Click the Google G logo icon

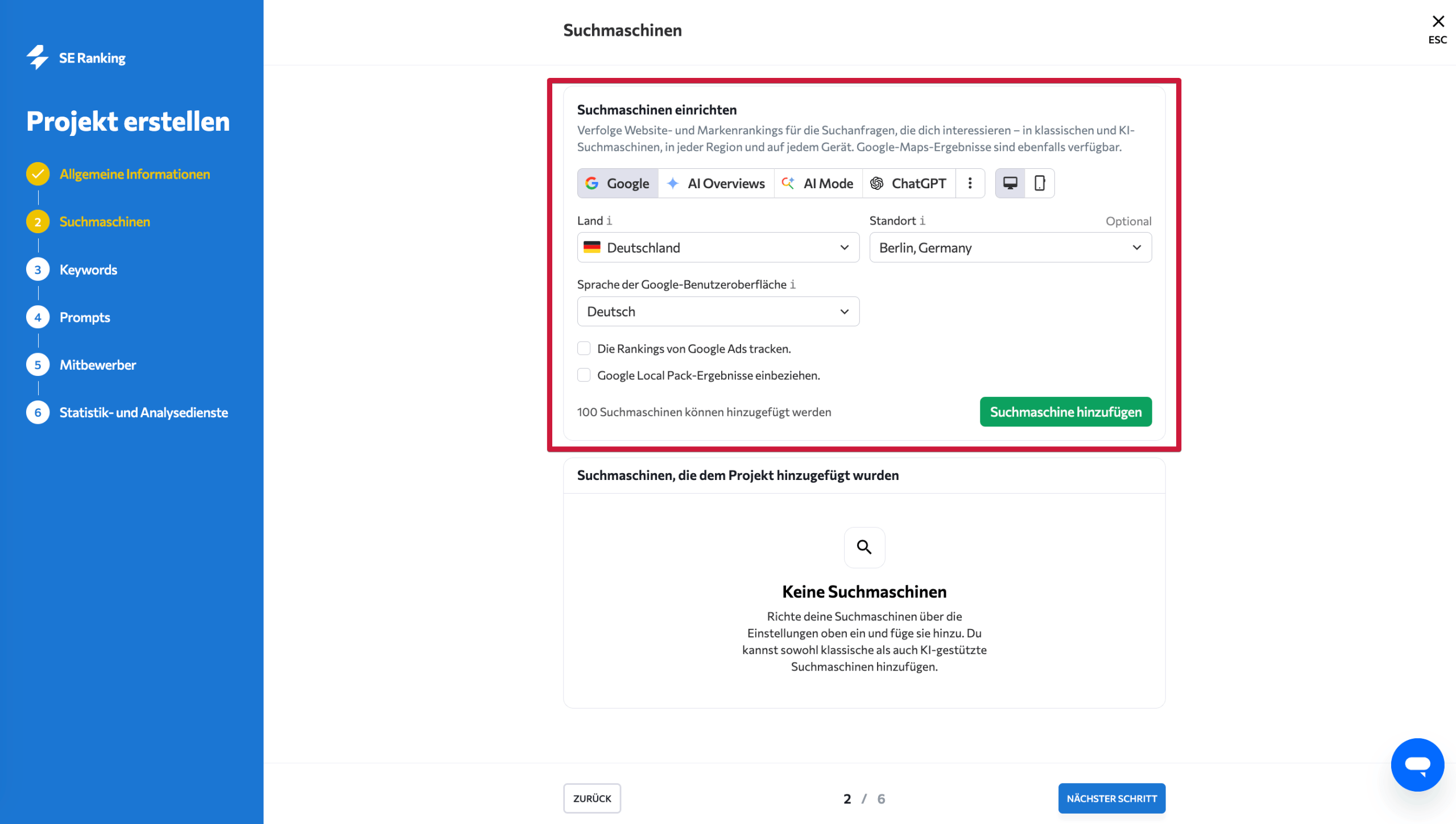point(591,183)
